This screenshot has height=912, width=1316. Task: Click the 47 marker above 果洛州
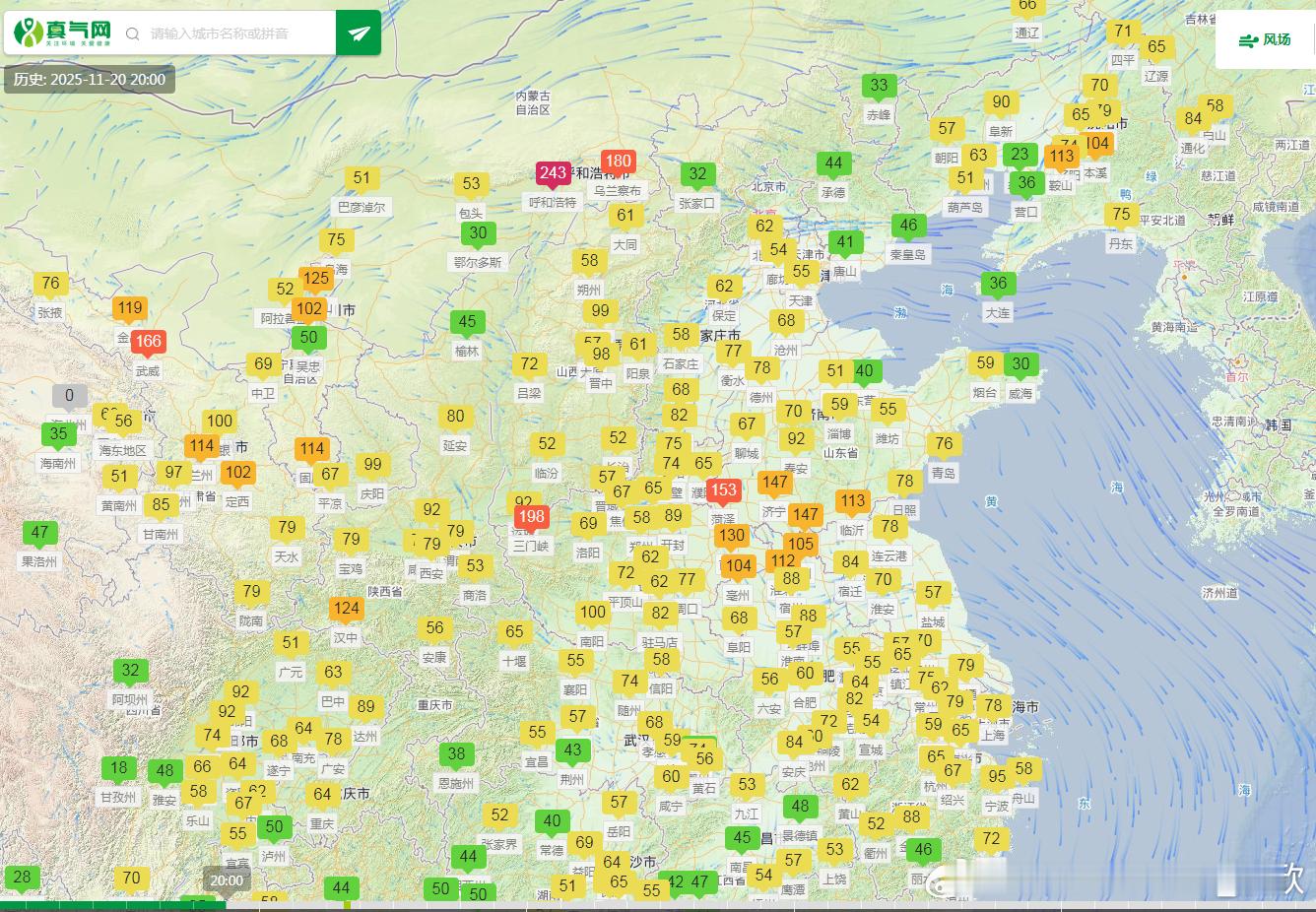point(39,533)
